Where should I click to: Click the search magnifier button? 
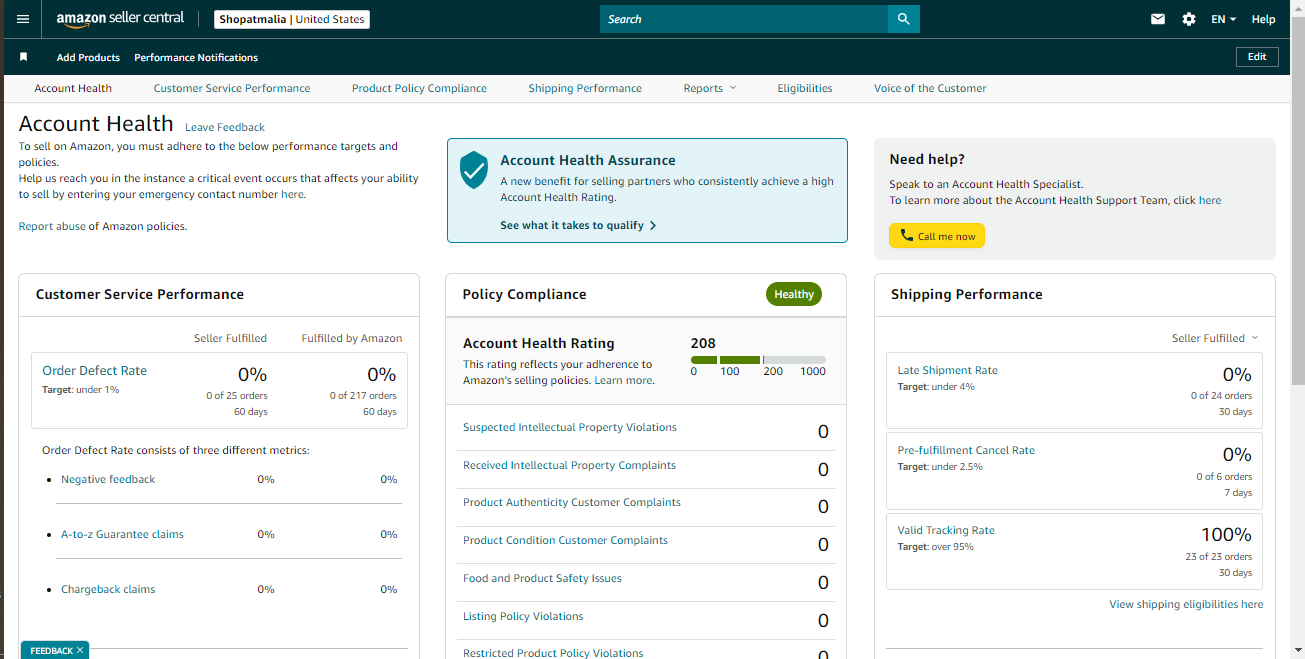coord(904,19)
